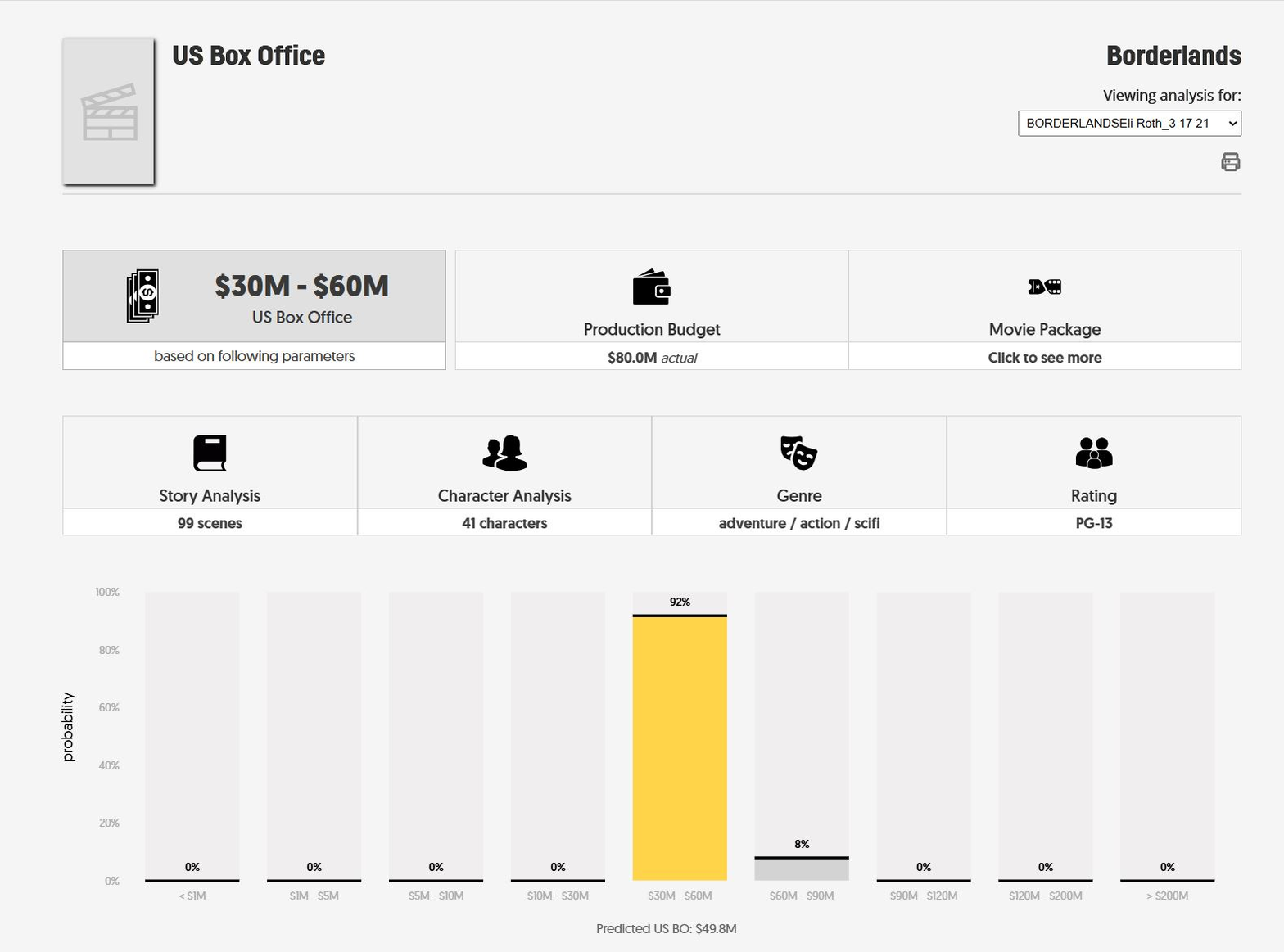The height and width of the screenshot is (952, 1284).
Task: Click the people Character Analysis icon
Action: tap(504, 453)
